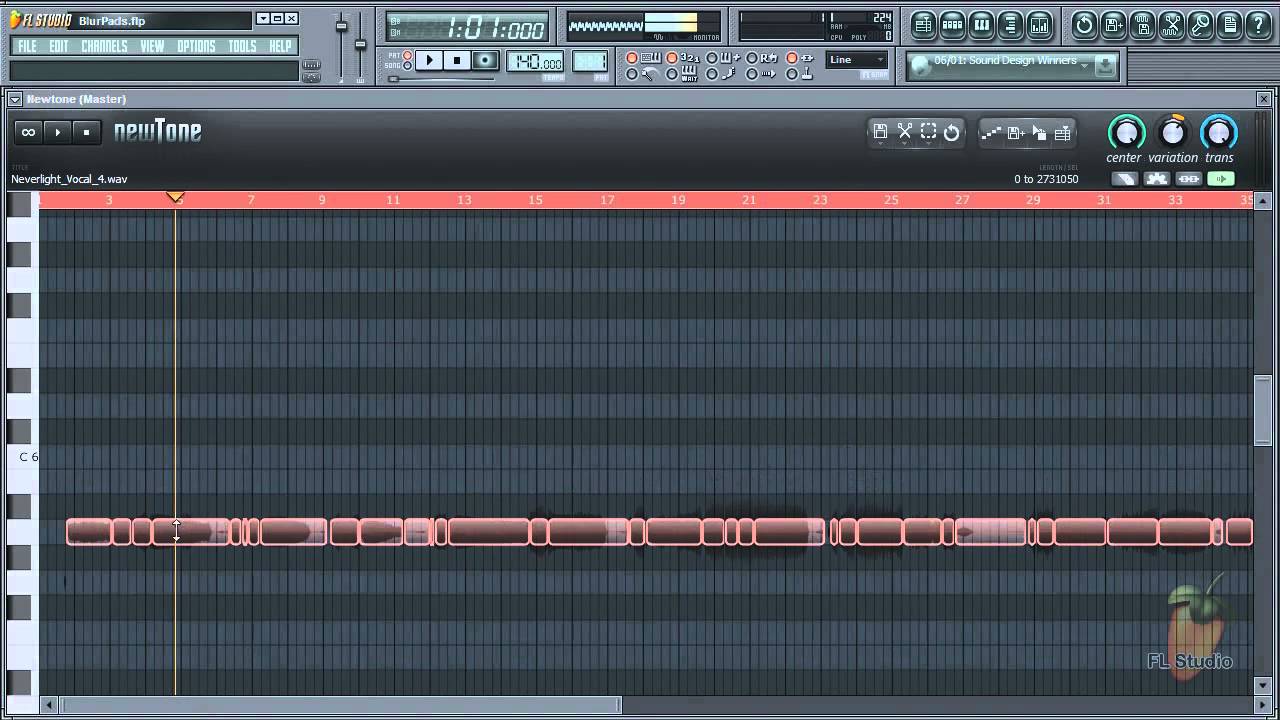The width and height of the screenshot is (1280, 720).
Task: Click NewTone drag sample selection icon
Action: tap(1039, 132)
